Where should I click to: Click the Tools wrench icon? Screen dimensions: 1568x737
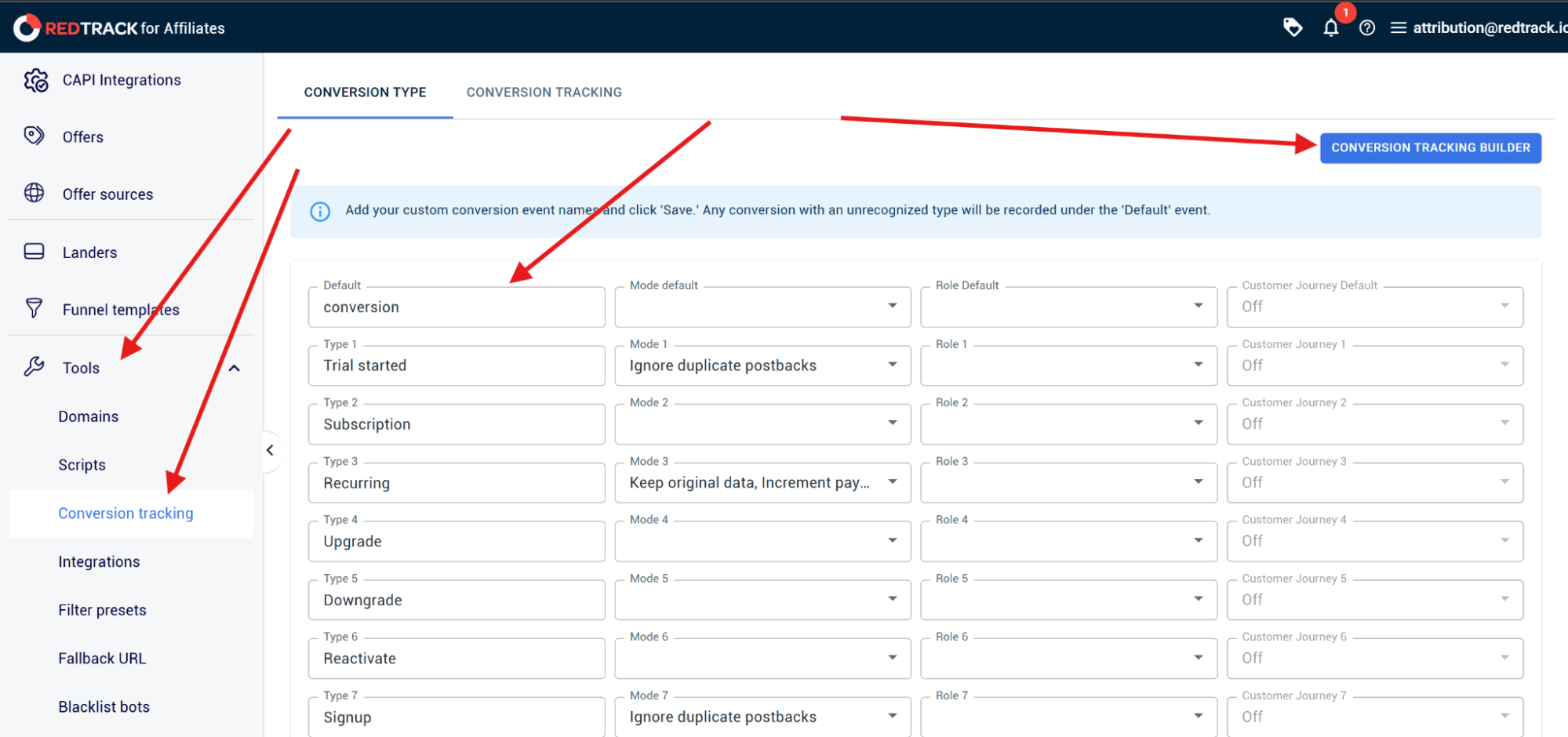click(x=34, y=366)
